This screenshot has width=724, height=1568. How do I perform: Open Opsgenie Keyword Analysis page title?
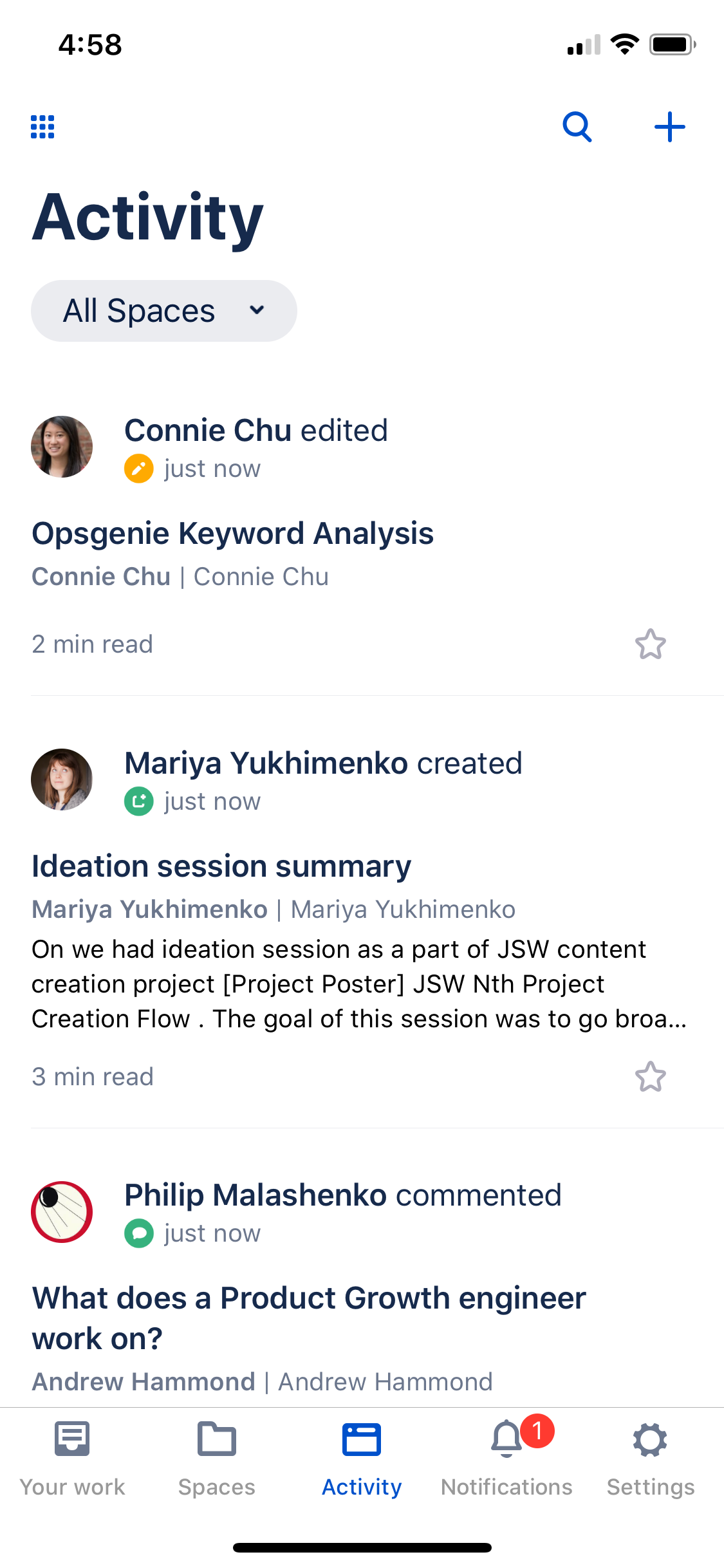(233, 534)
